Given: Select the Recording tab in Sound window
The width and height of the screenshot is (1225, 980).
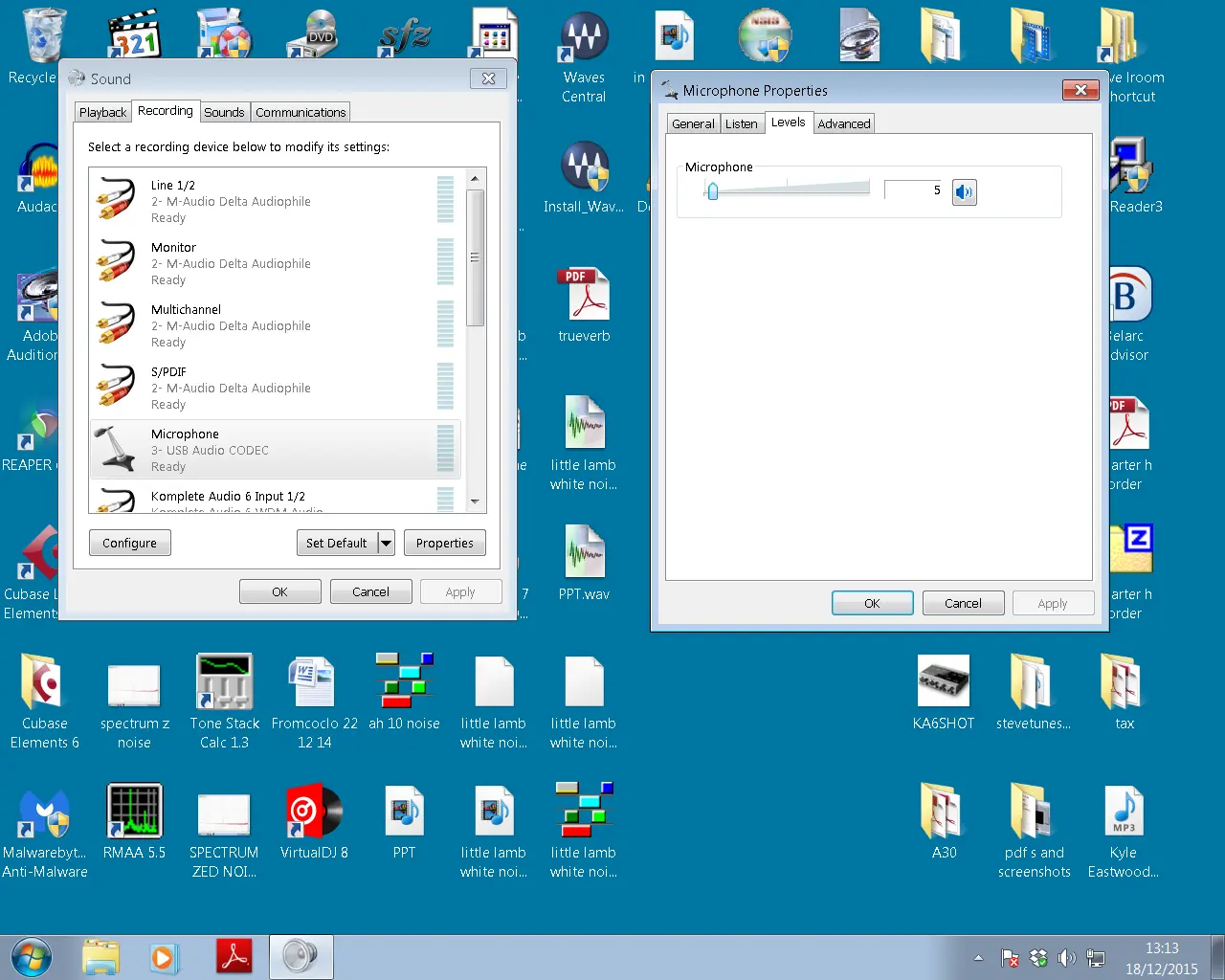Looking at the screenshot, I should [166, 111].
